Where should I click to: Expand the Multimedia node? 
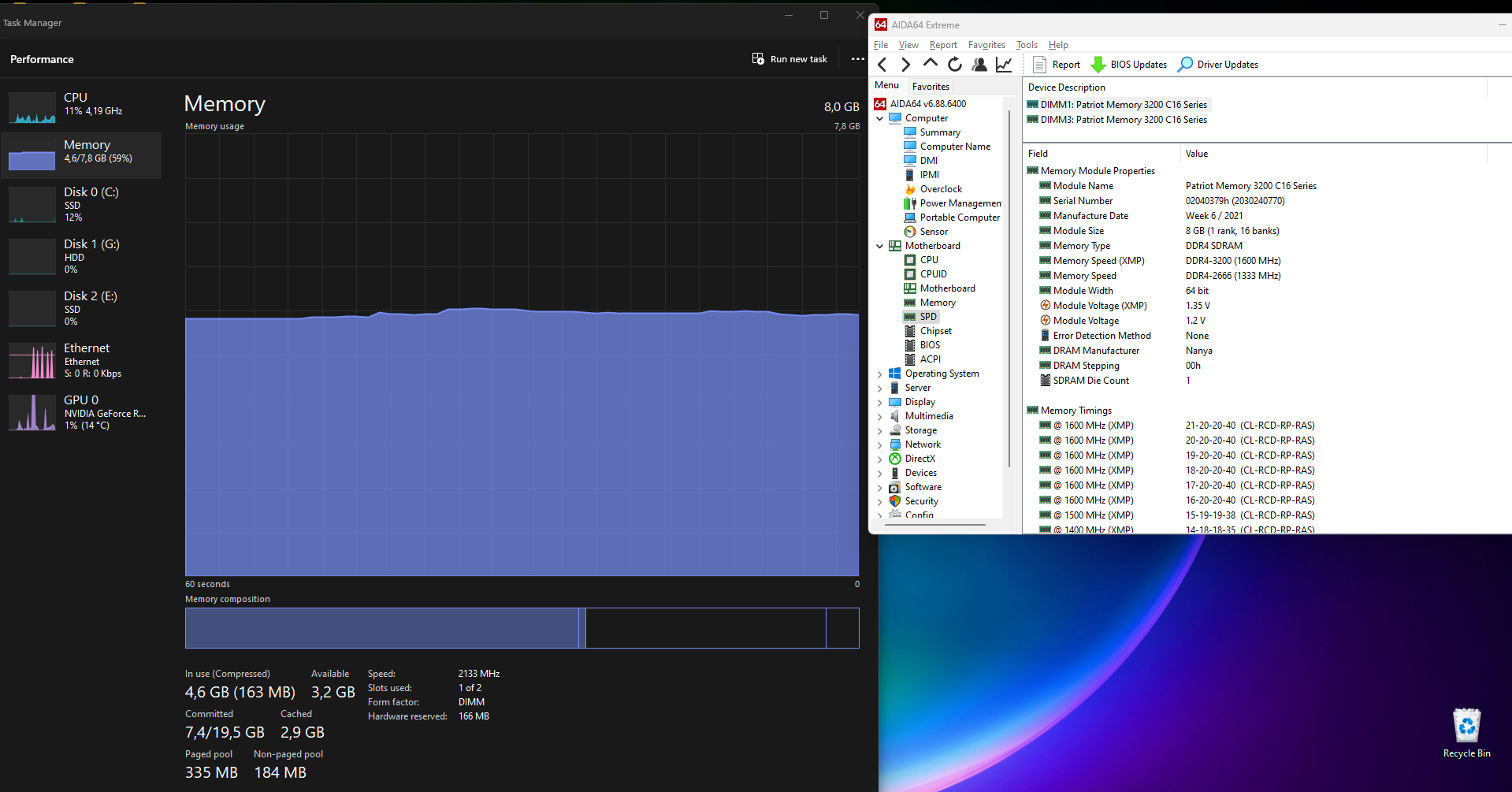point(880,416)
